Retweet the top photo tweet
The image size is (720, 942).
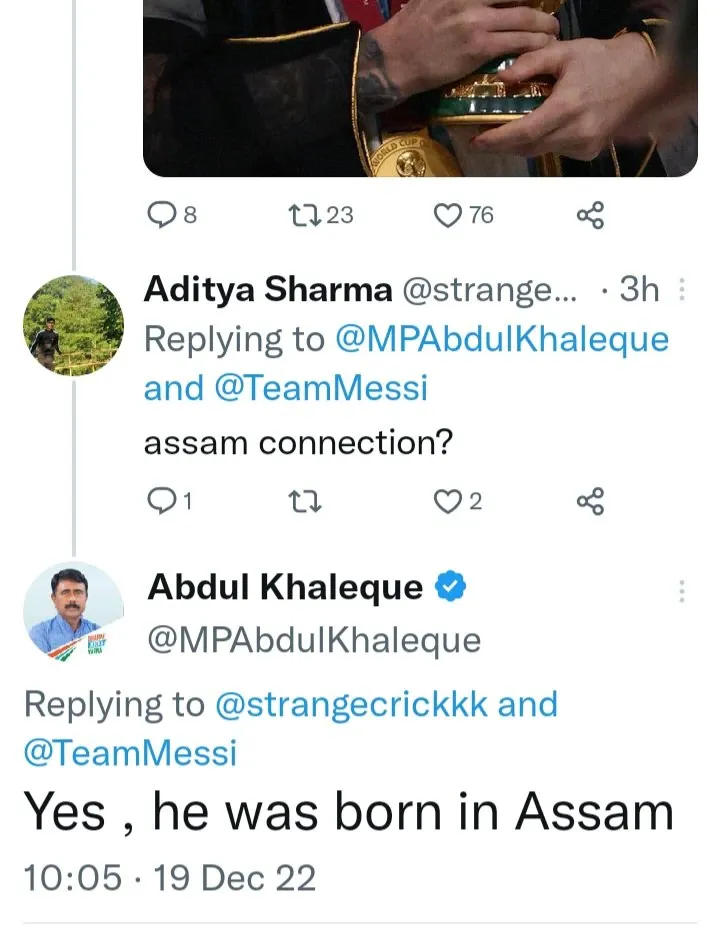[x=321, y=215]
